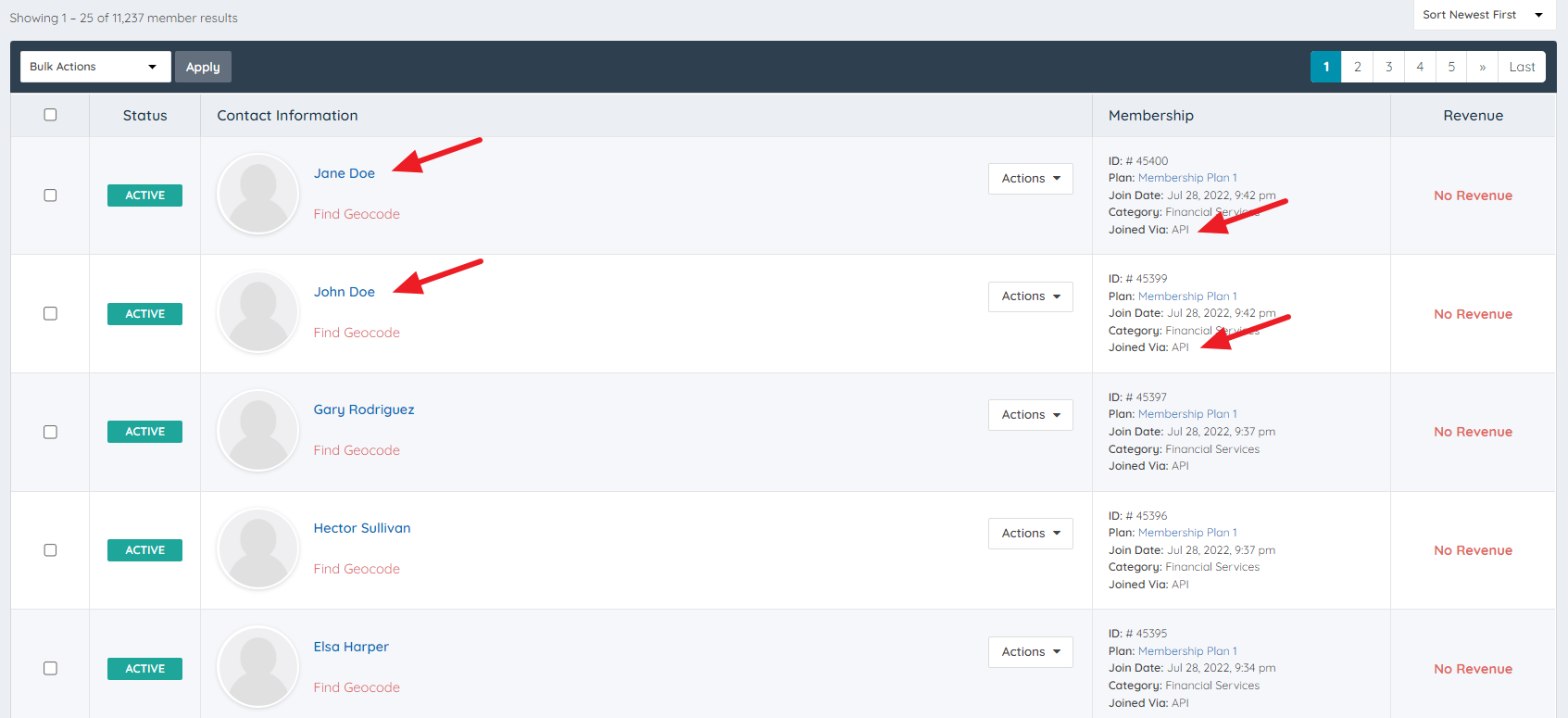1568x718 pixels.
Task: Click the ACTIVE badge for Gary Rodriguez
Action: [144, 432]
